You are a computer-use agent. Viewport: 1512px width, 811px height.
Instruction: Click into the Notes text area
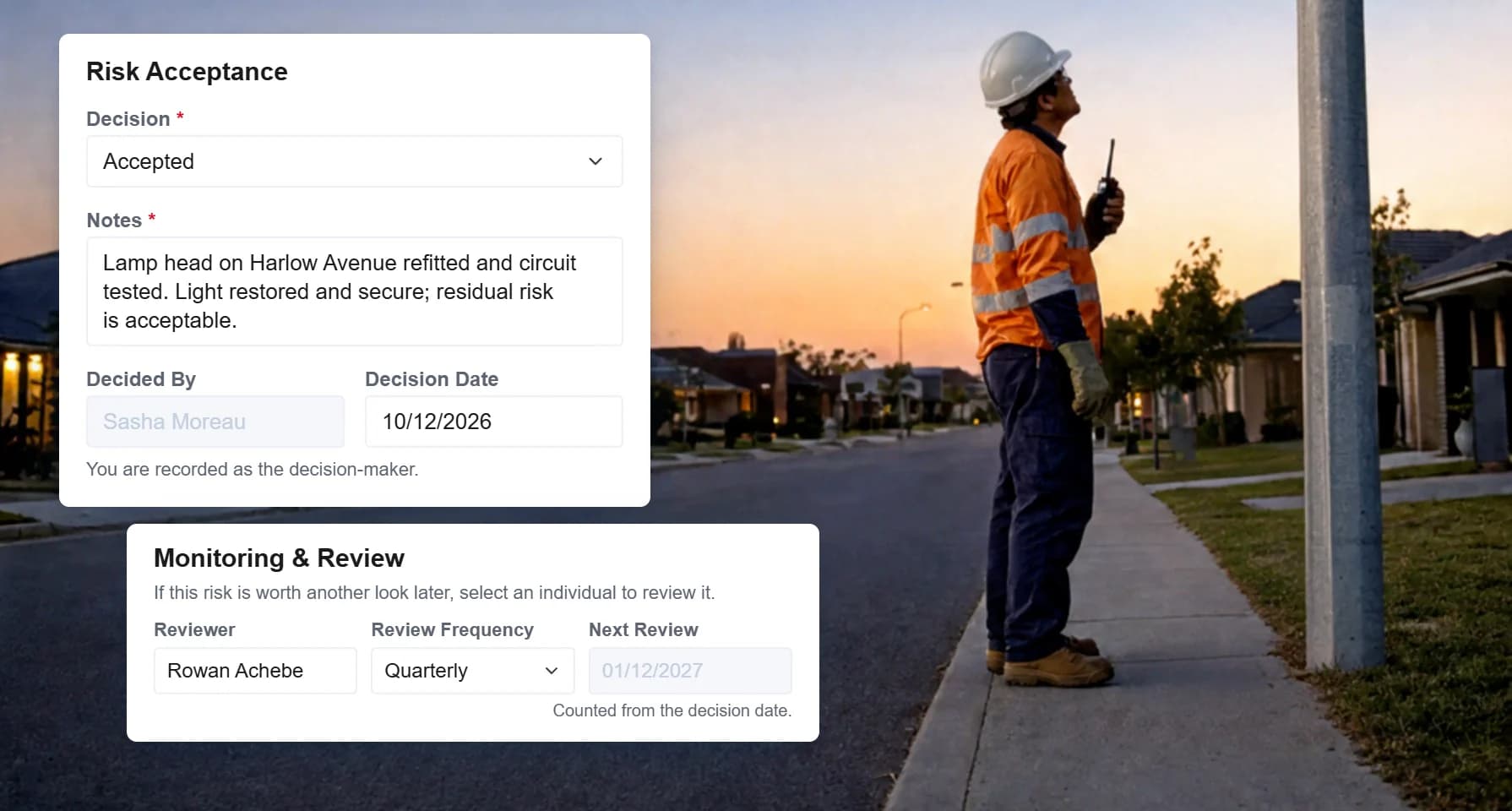(x=354, y=291)
